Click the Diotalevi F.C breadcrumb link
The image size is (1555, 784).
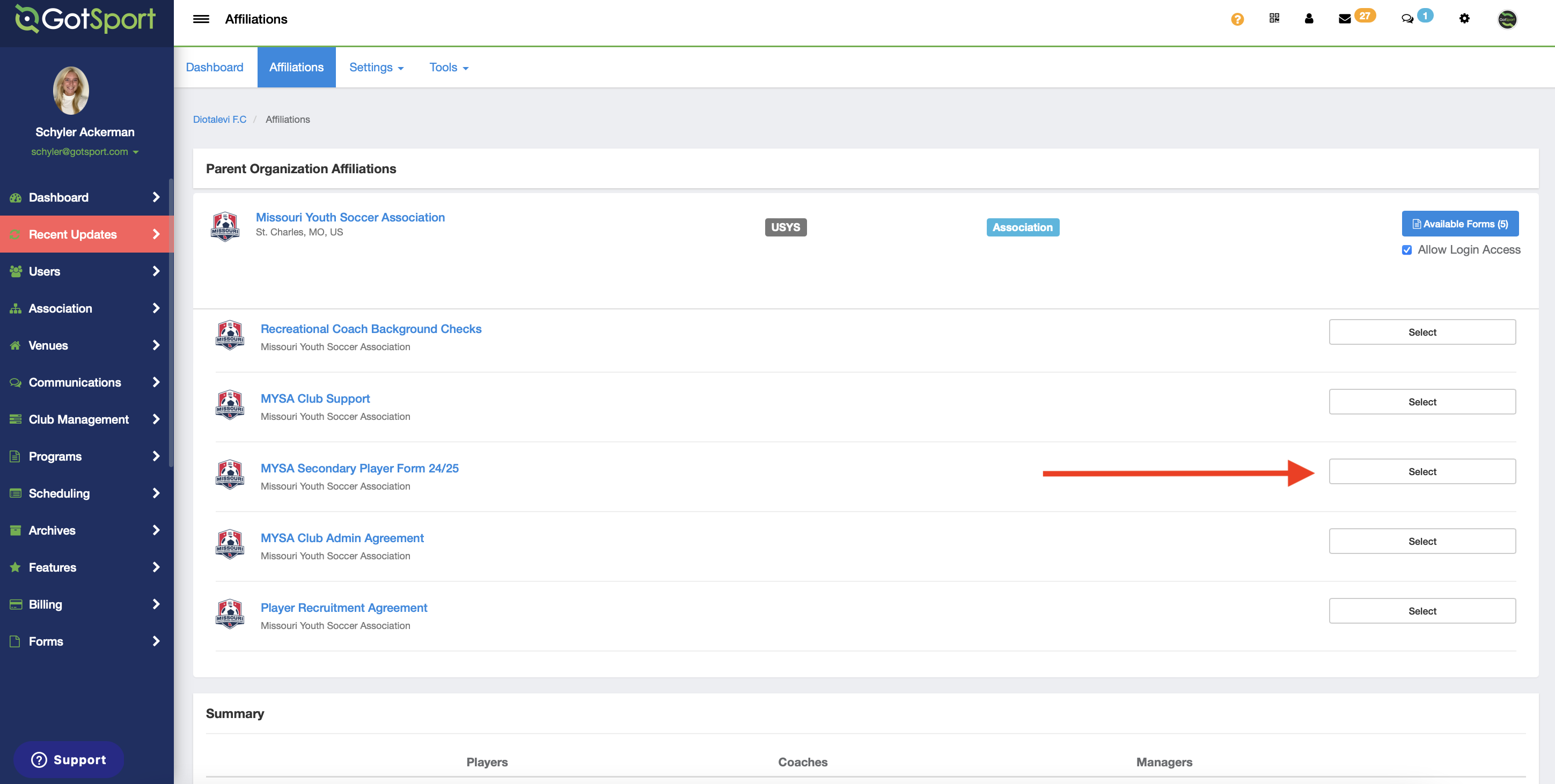(220, 120)
